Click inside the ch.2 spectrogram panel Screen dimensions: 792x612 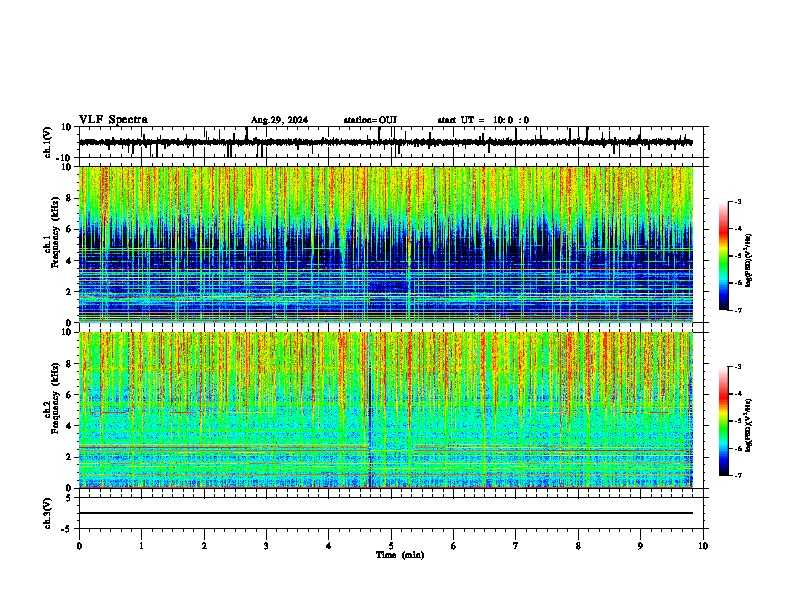point(386,410)
